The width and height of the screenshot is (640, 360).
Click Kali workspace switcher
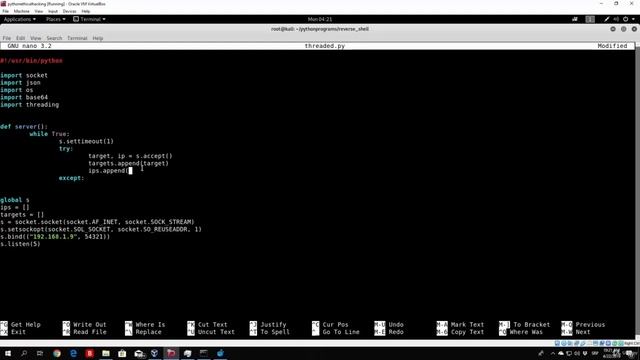pyautogui.click(x=590, y=19)
